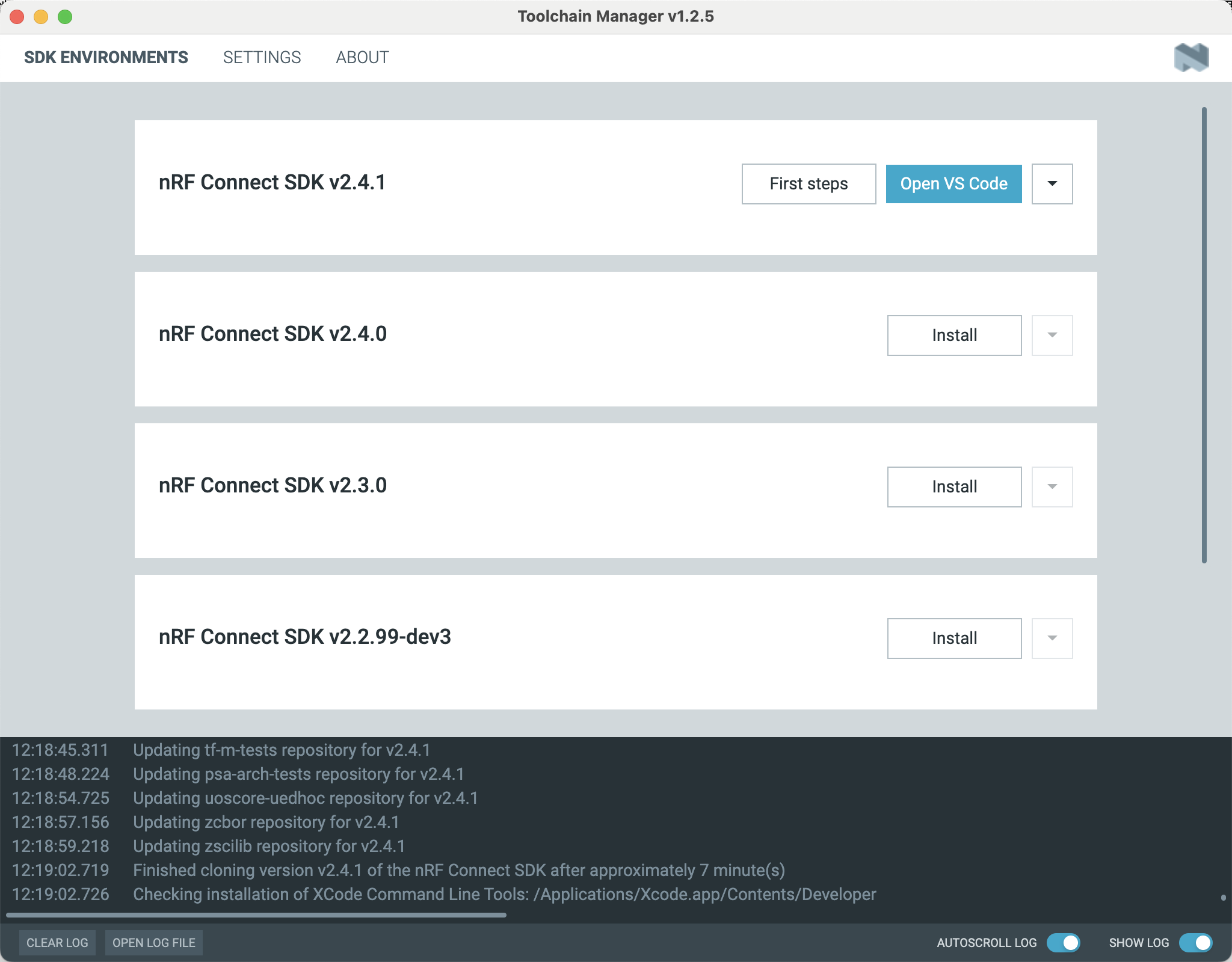
Task: Click the log panel horizontal scrollbar
Action: 256,915
